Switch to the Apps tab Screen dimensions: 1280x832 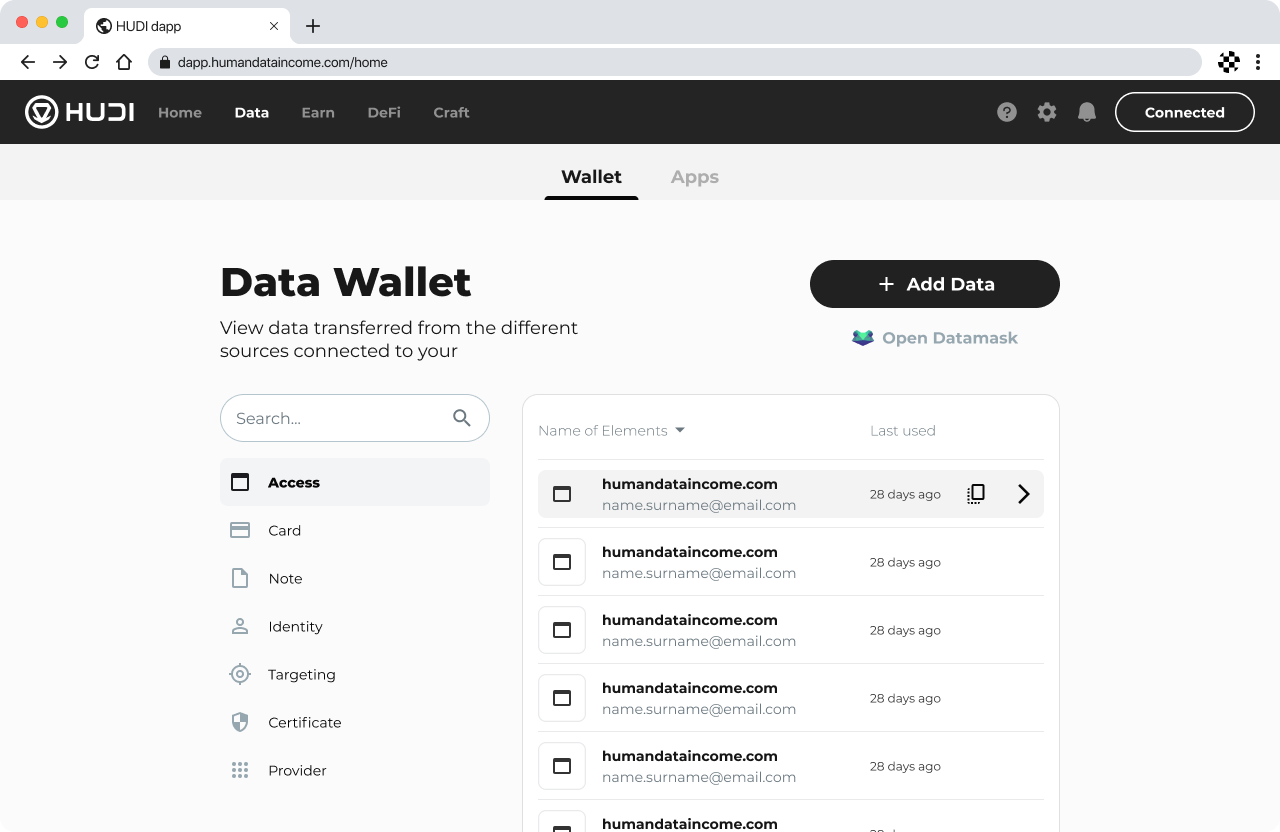coord(694,177)
